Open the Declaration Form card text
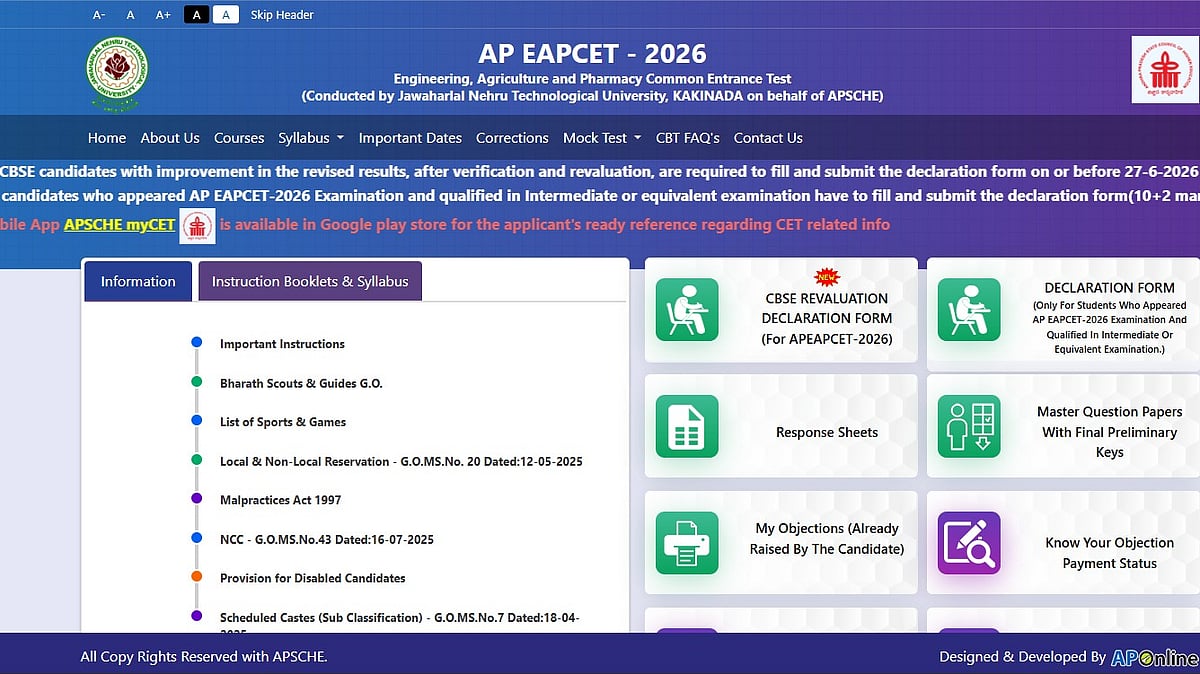This screenshot has height=674, width=1200. click(x=1110, y=318)
